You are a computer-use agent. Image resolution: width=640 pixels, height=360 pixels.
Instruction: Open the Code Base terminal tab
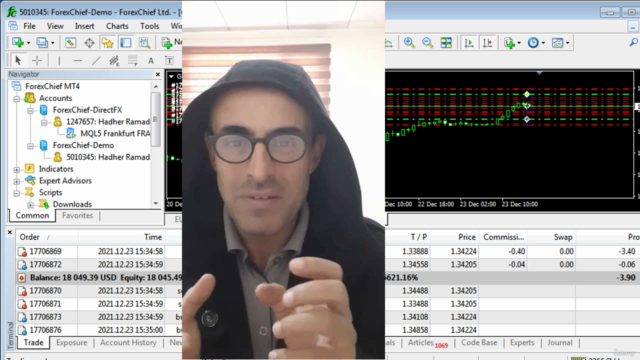click(x=479, y=343)
